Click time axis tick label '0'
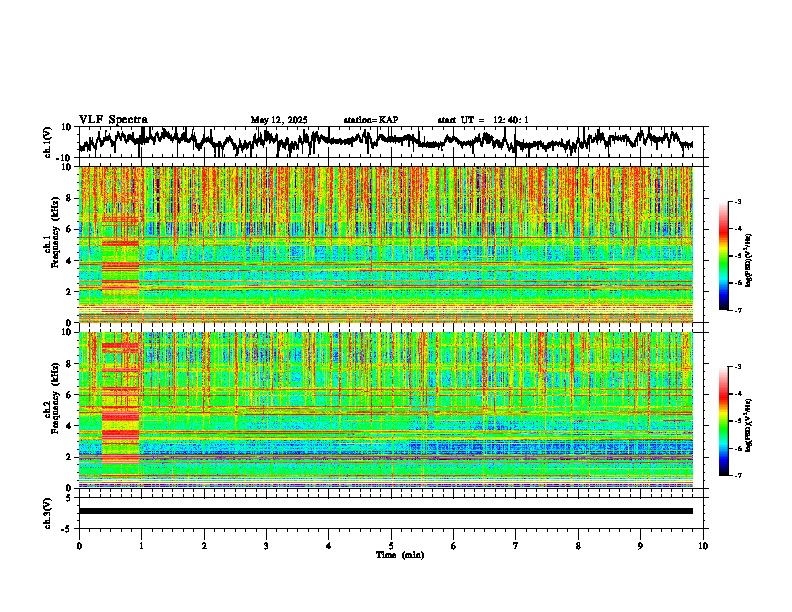The image size is (792, 612). (79, 546)
